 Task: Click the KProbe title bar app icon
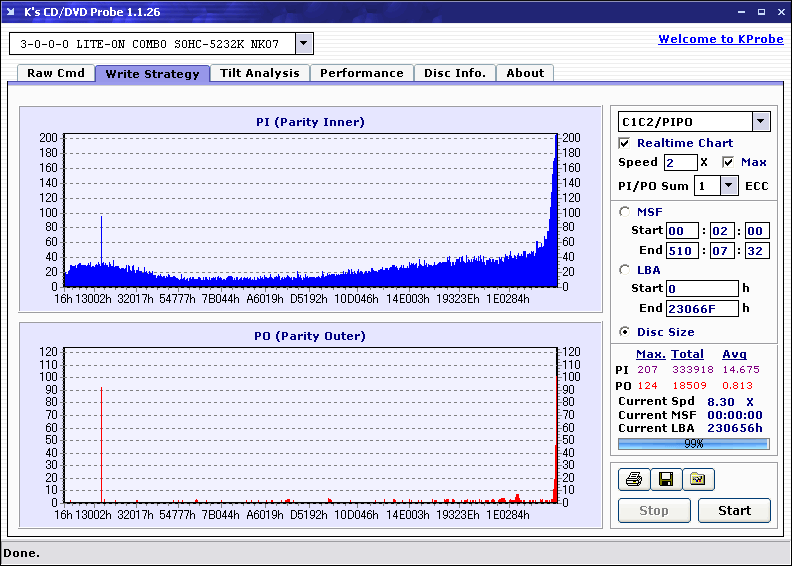11,12
